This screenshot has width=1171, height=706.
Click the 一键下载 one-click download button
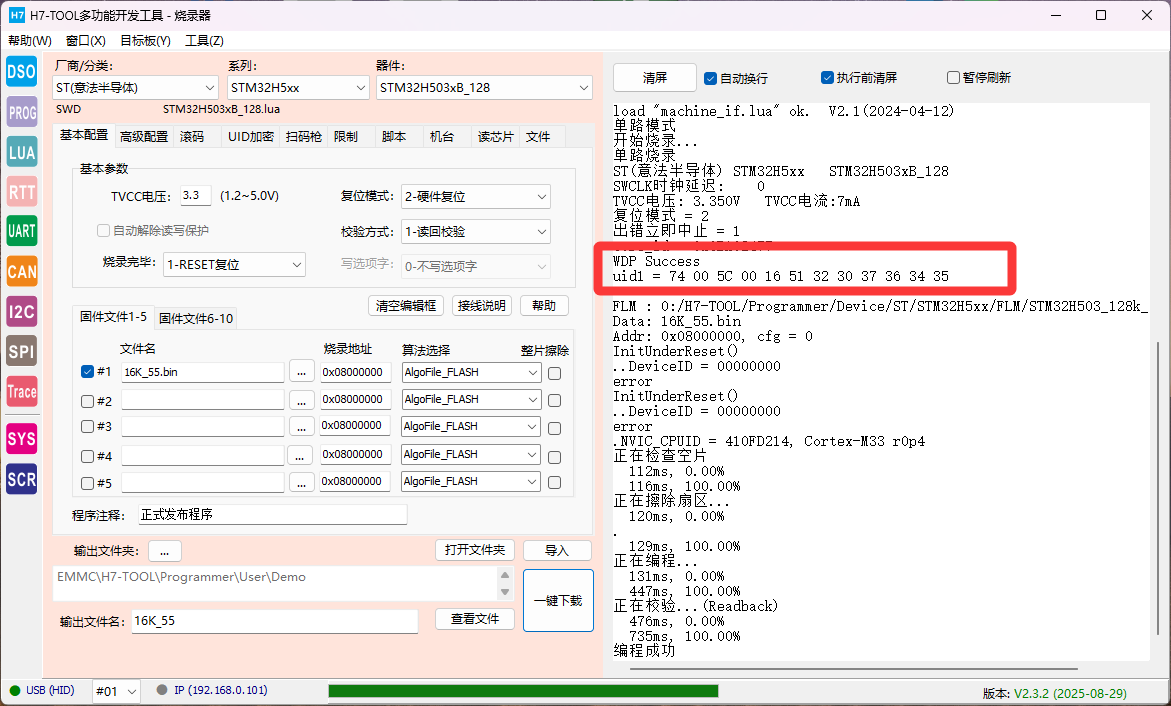558,601
